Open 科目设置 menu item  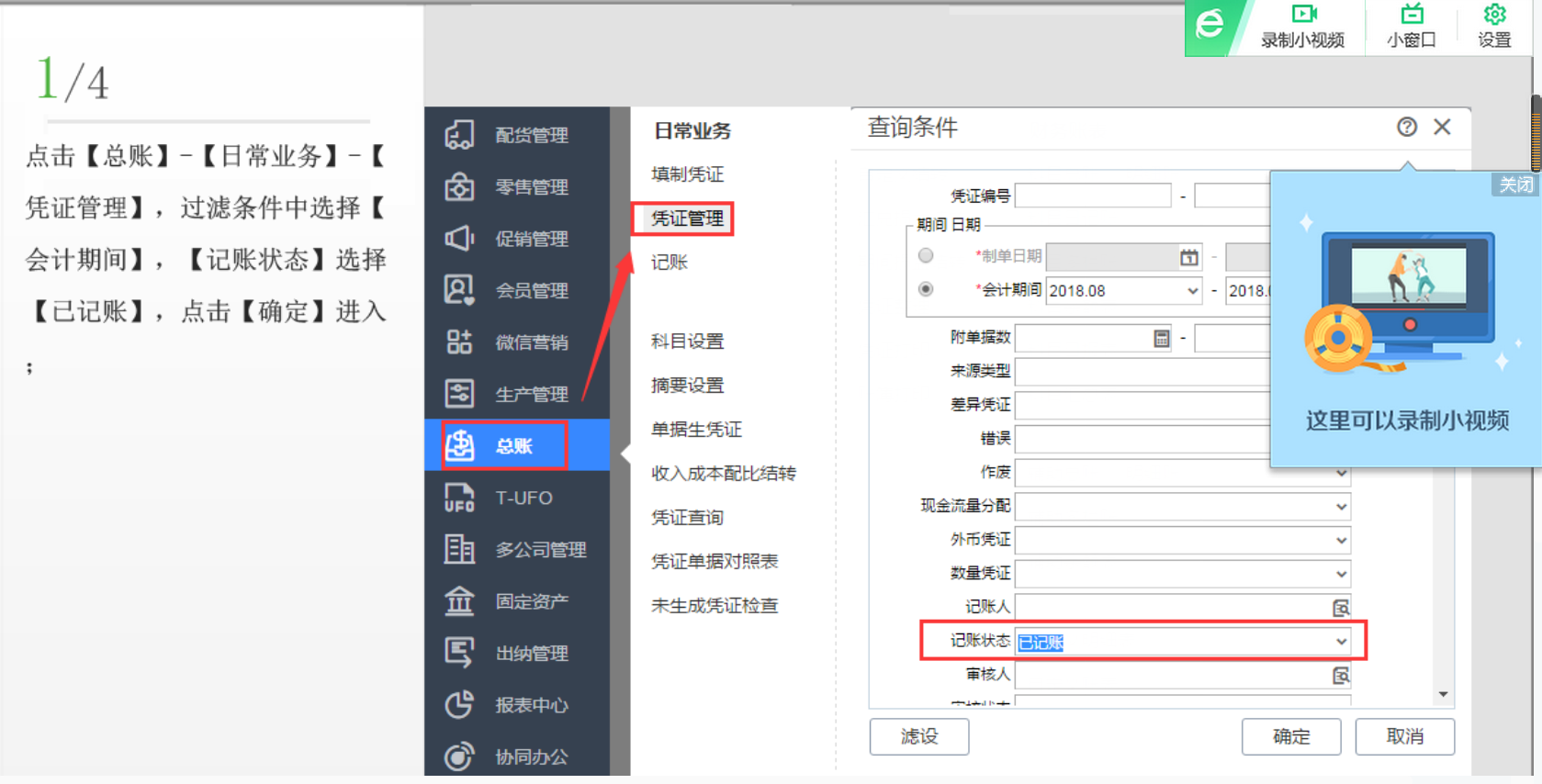pyautogui.click(x=687, y=342)
